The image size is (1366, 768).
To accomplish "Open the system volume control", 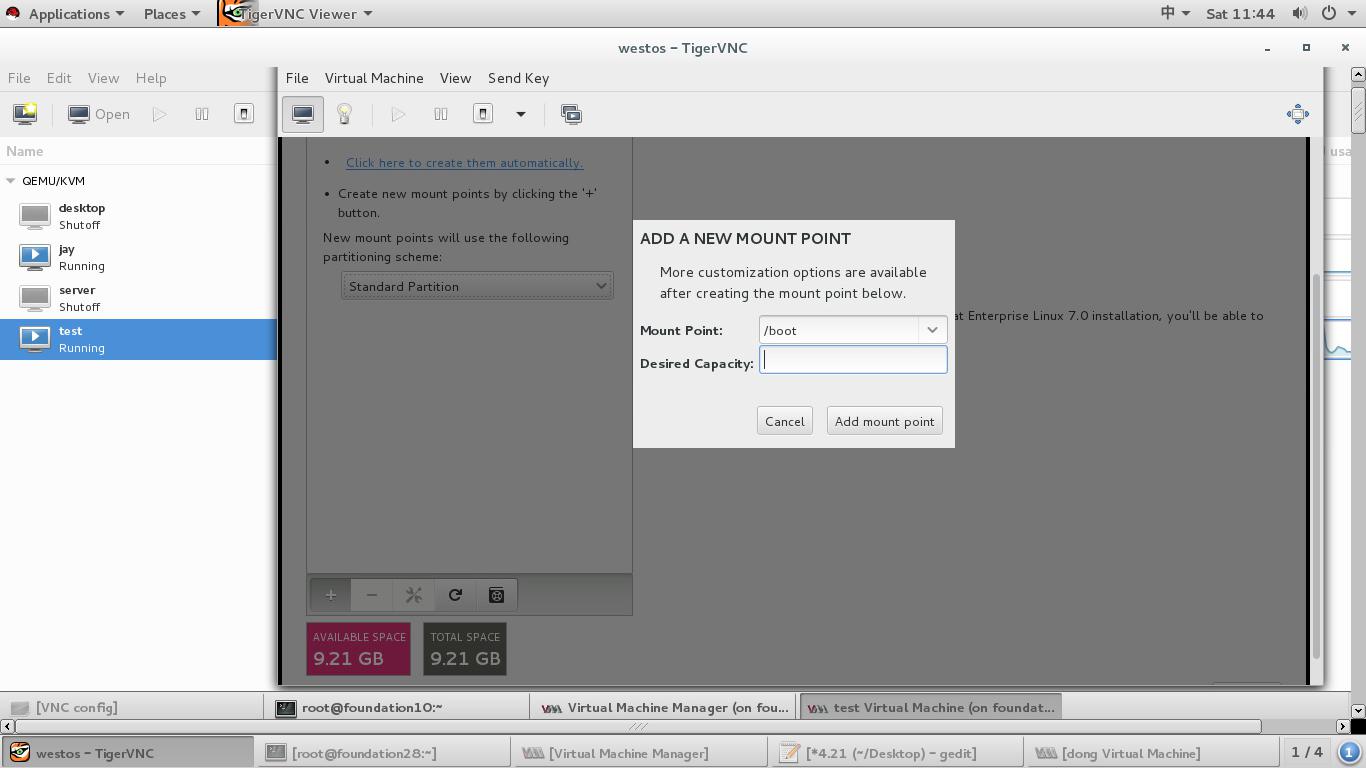I will [x=1299, y=14].
